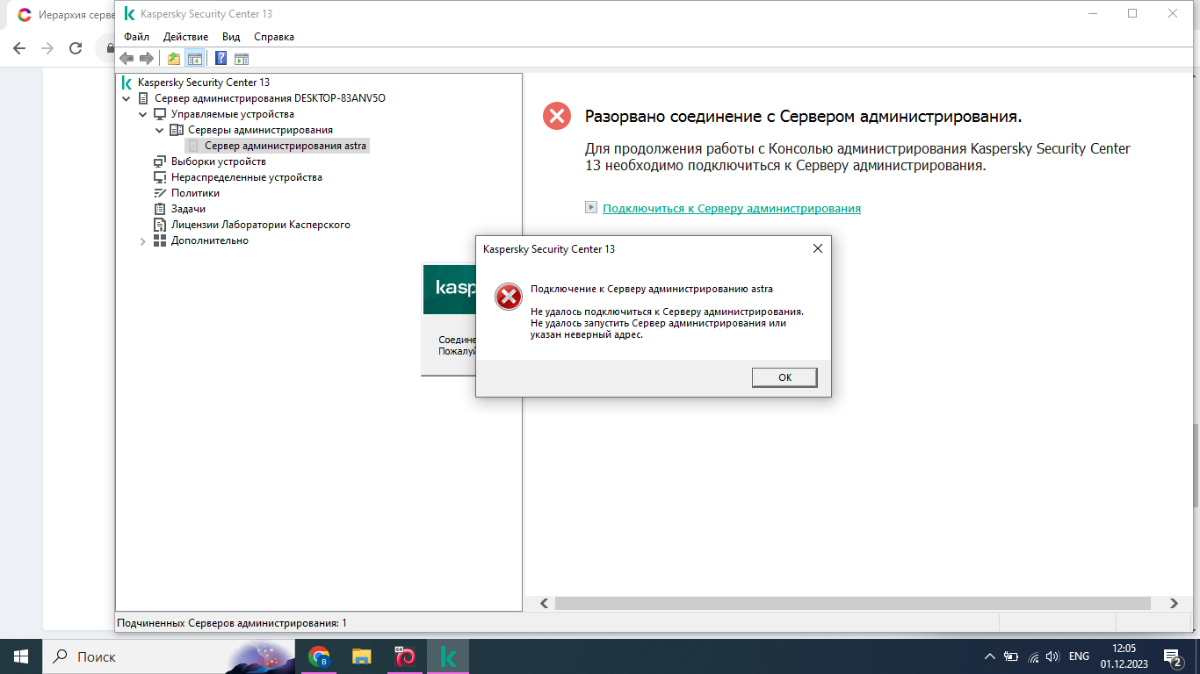
Task: Click status bar text Подчиненных Серверов администрирования: 1
Action: pyautogui.click(x=232, y=623)
